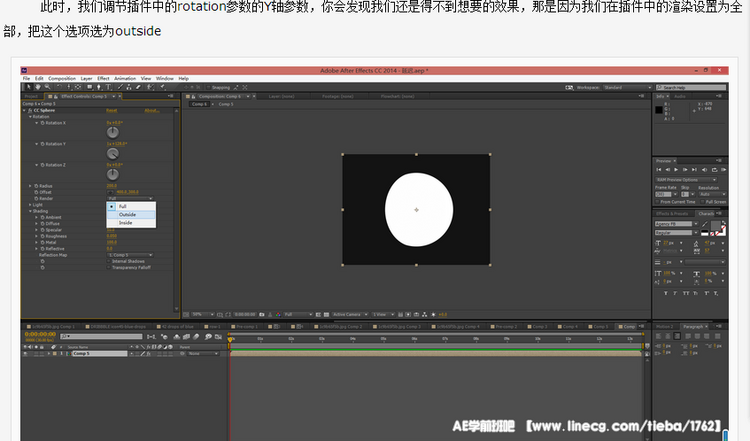The width and height of the screenshot is (750, 441).
Task: Choose Full in Render dropdown list
Action: 131,206
